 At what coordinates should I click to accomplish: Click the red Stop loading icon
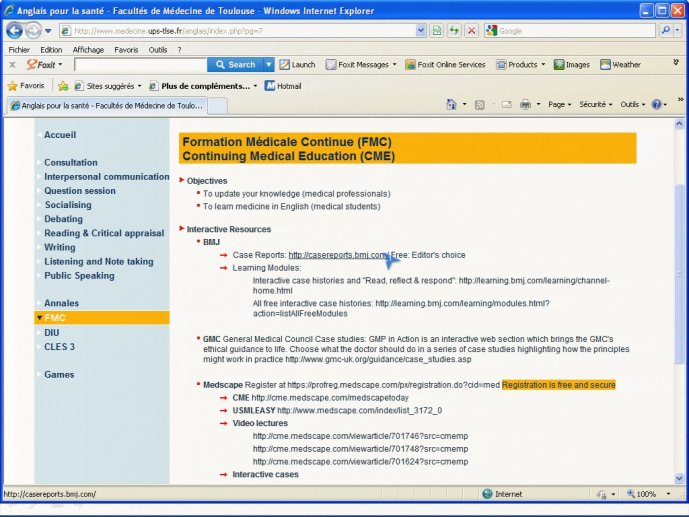471,31
